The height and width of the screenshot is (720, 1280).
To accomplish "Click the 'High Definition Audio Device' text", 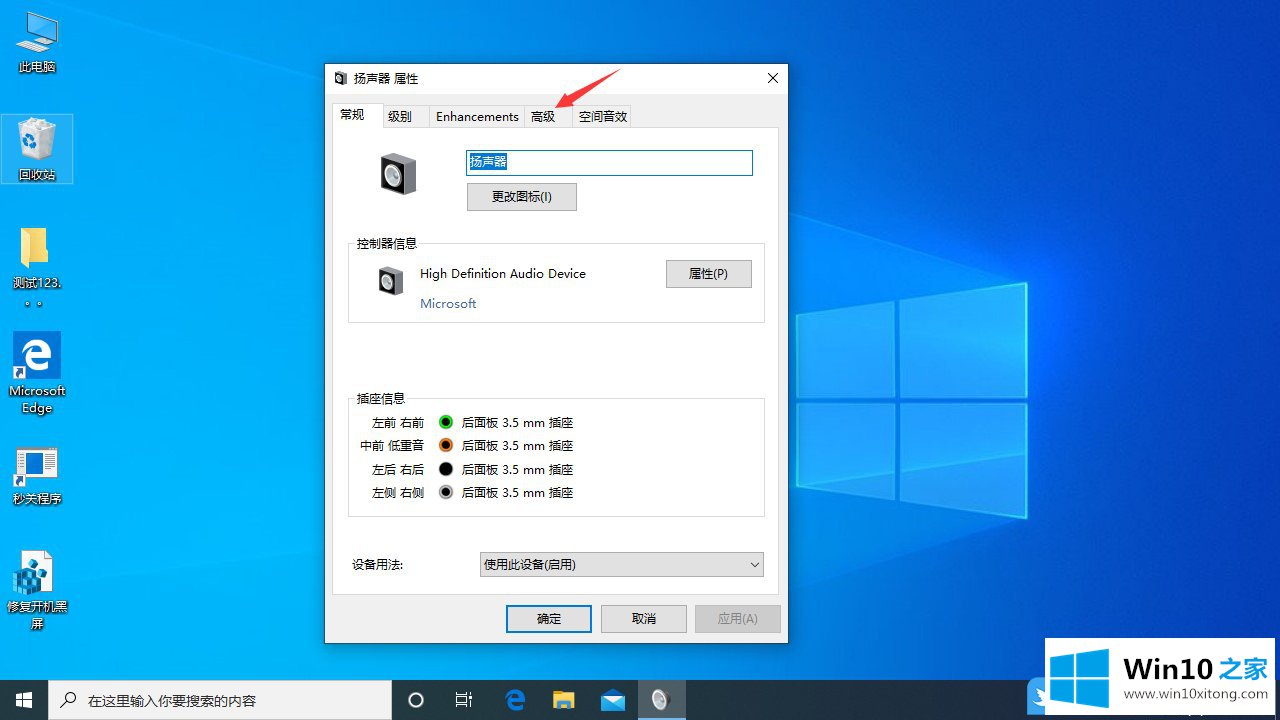I will point(503,273).
